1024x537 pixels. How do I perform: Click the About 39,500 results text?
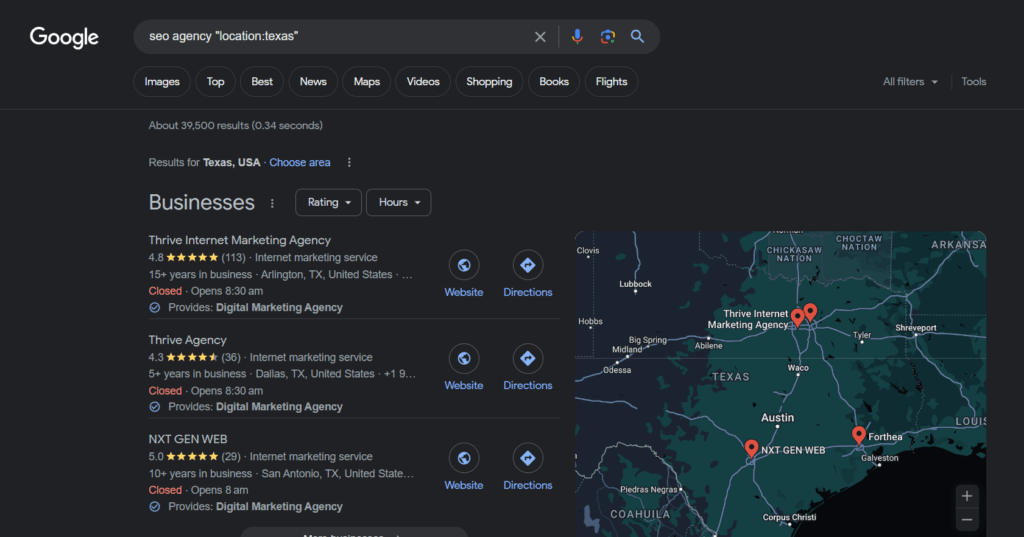coord(236,125)
